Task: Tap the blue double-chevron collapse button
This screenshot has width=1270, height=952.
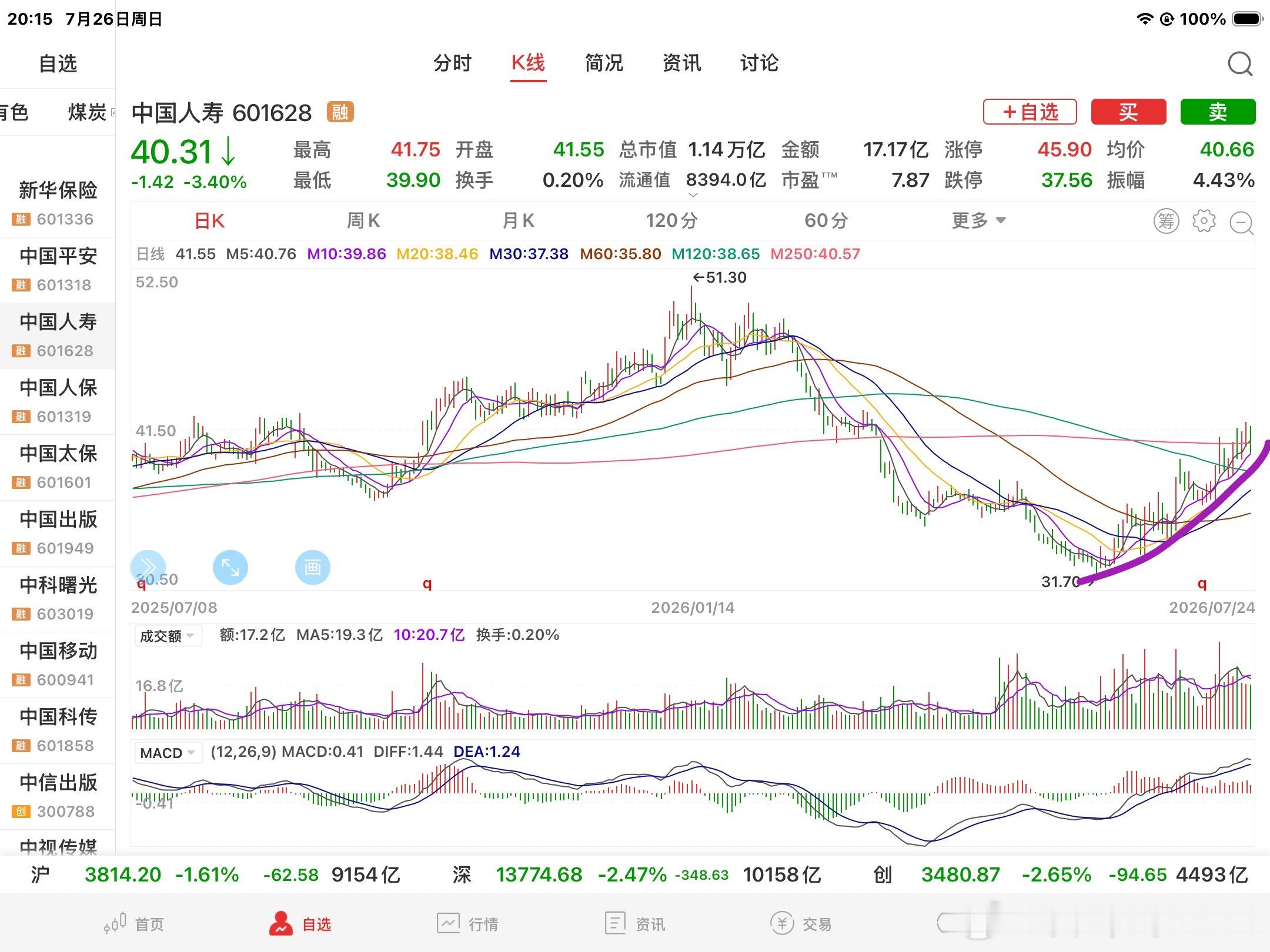Action: click(x=148, y=567)
